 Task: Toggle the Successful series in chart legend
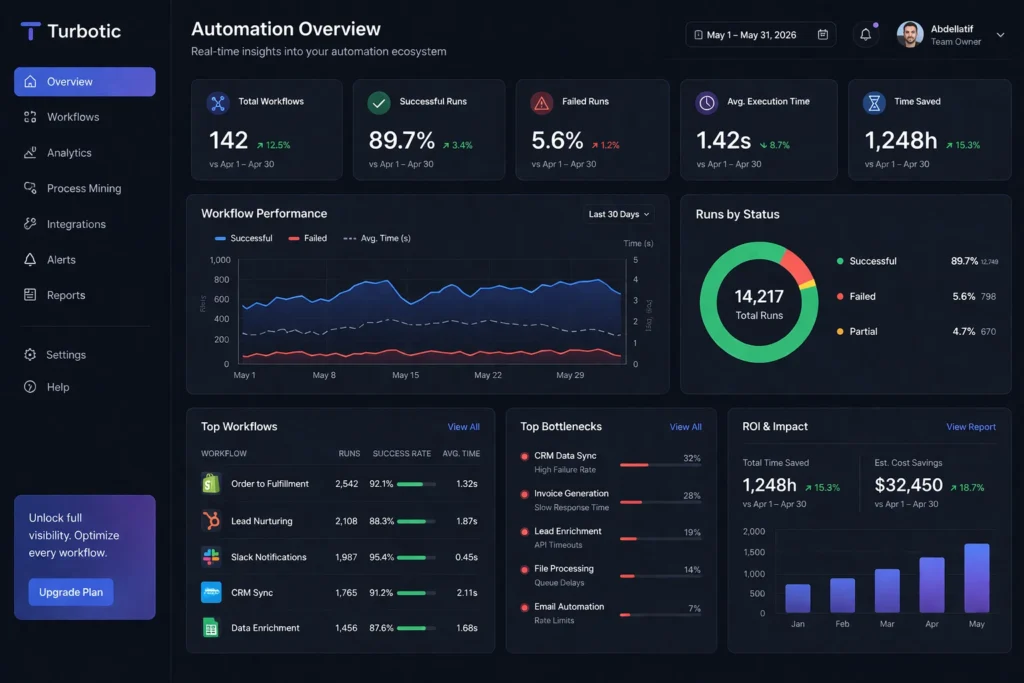coord(243,238)
